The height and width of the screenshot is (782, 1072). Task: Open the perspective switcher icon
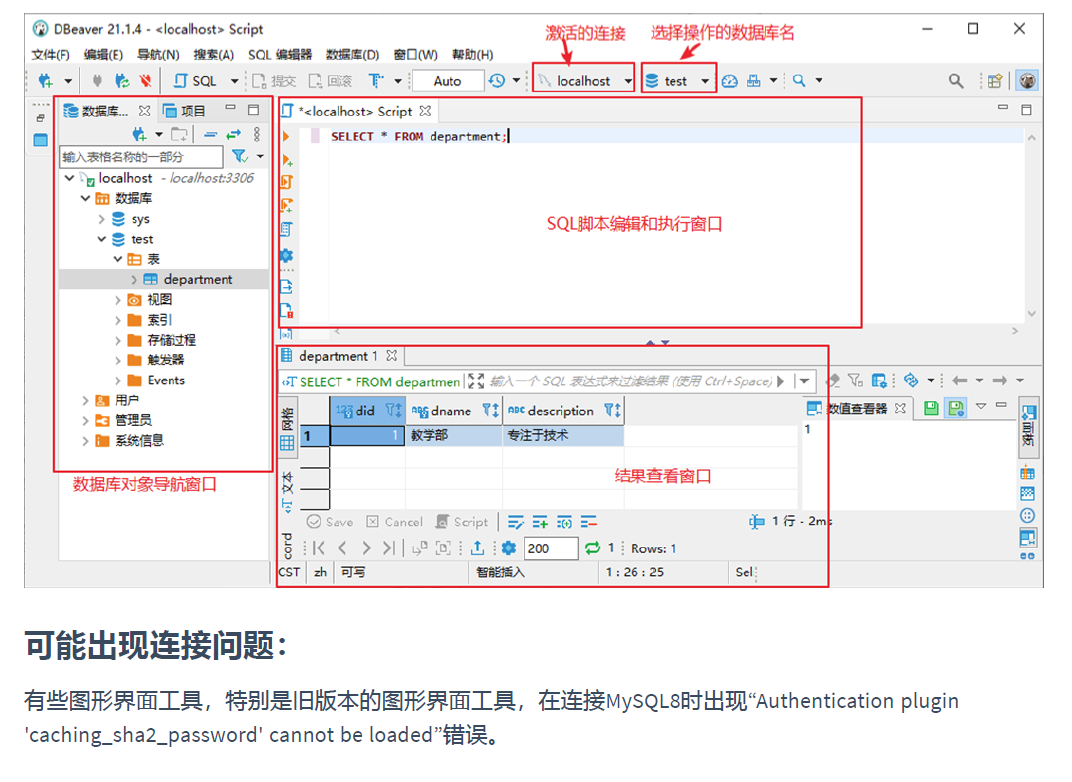[x=994, y=81]
